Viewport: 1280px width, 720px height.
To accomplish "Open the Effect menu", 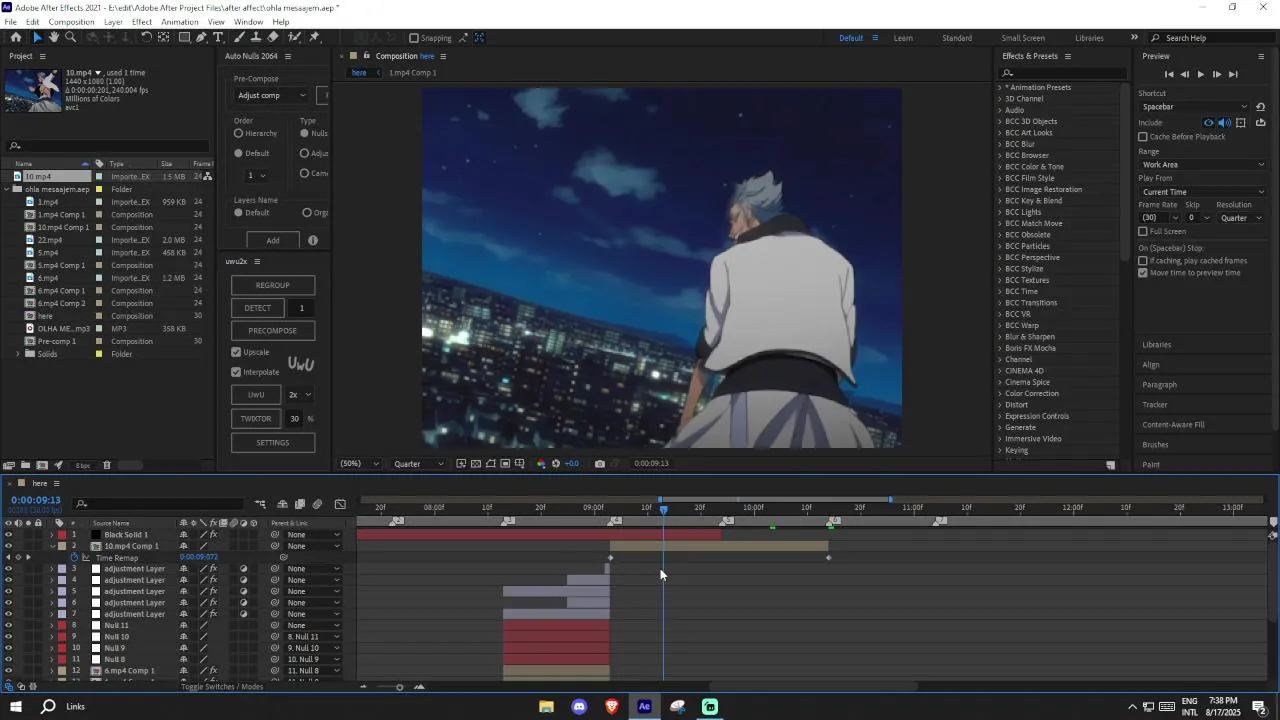I will (142, 22).
